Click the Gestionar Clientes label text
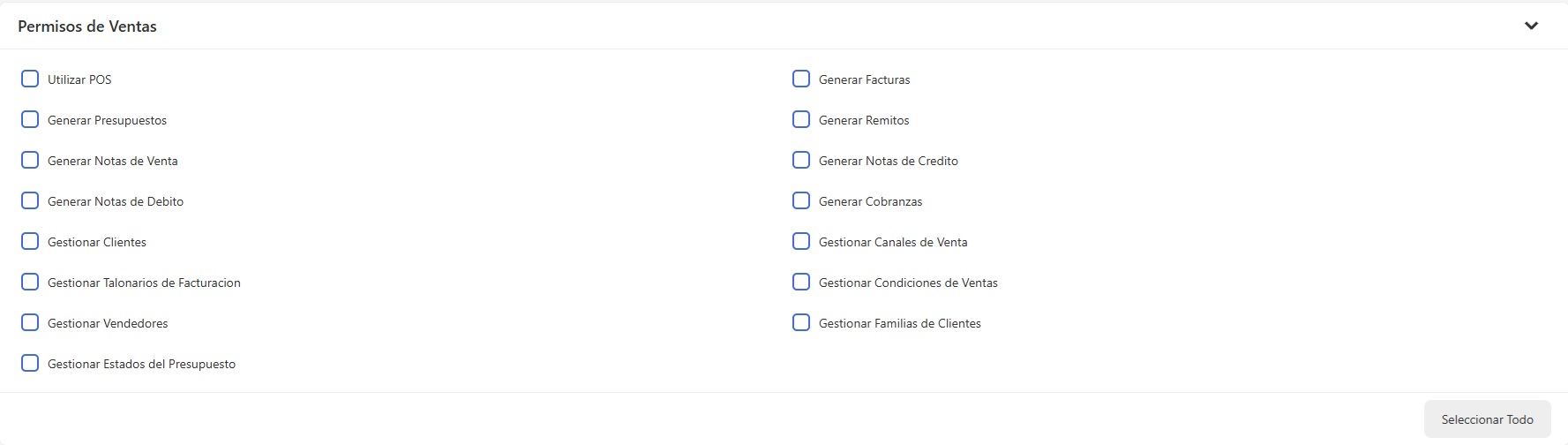The height and width of the screenshot is (445, 1568). click(x=97, y=243)
